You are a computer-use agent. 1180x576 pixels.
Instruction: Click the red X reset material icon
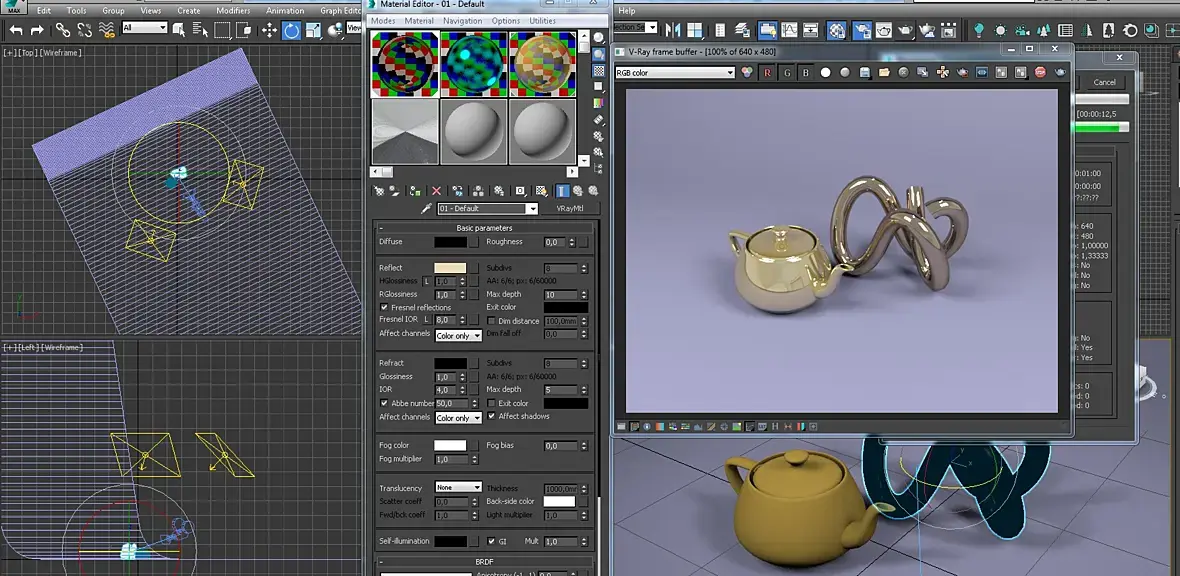point(436,190)
